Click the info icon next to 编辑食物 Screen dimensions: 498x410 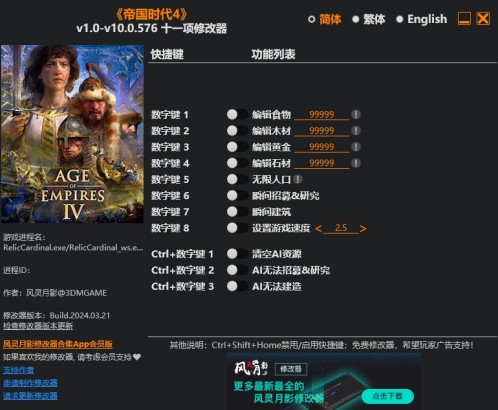[x=356, y=114]
